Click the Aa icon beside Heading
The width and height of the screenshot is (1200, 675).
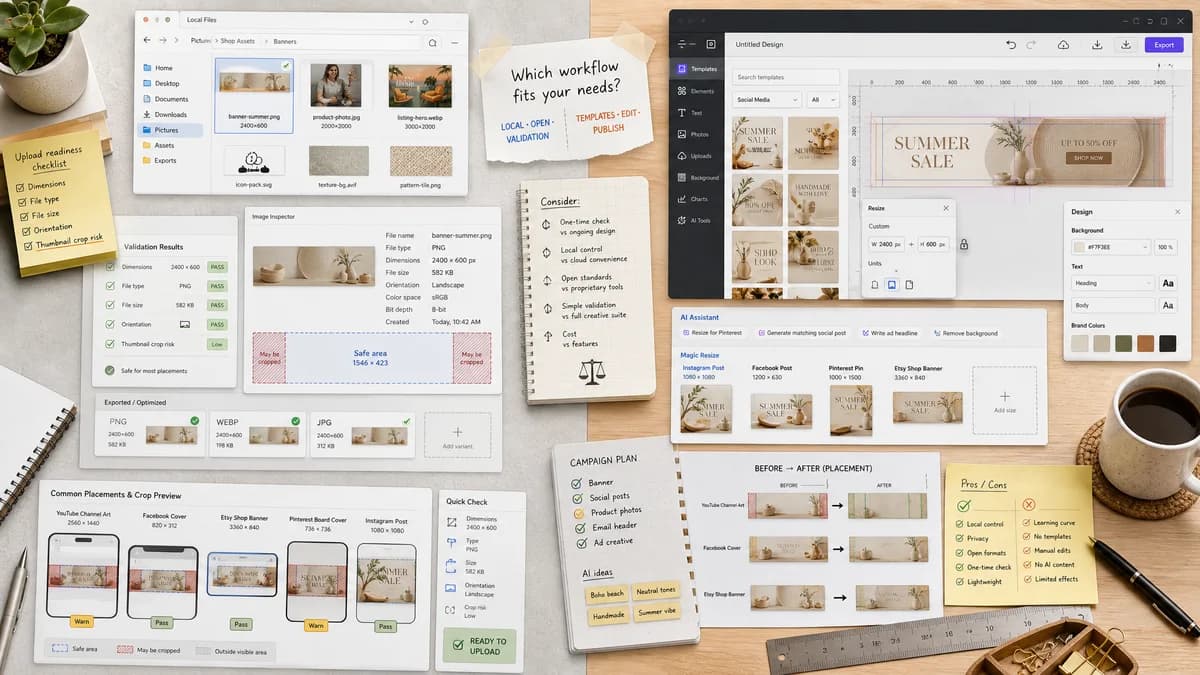(x=1169, y=283)
